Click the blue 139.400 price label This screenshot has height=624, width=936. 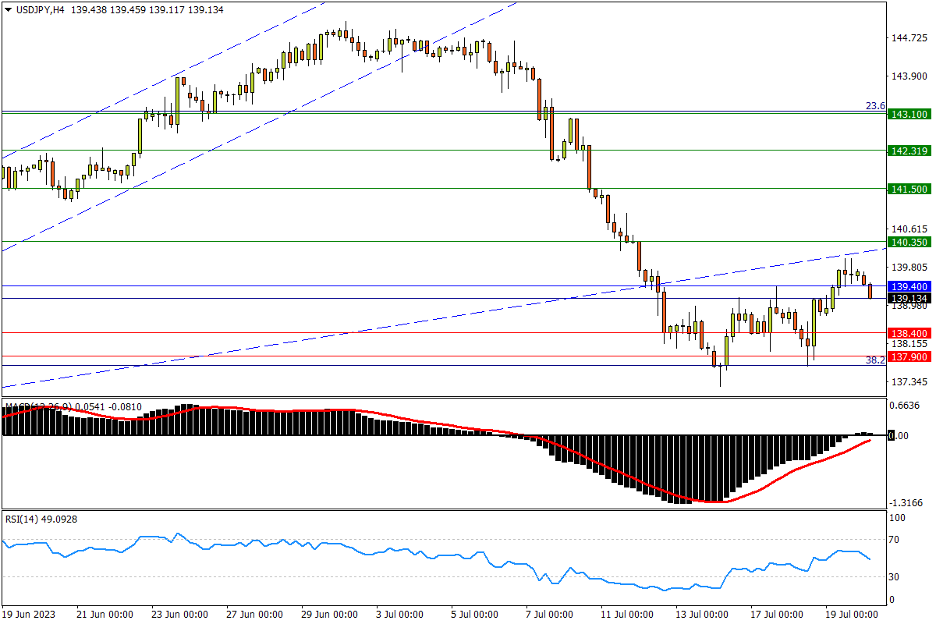point(909,287)
